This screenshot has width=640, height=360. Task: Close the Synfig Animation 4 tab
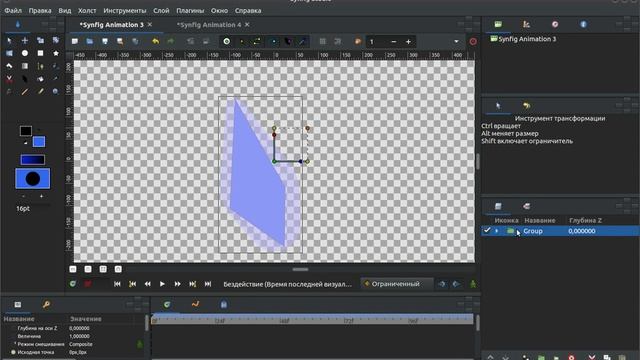(247, 24)
